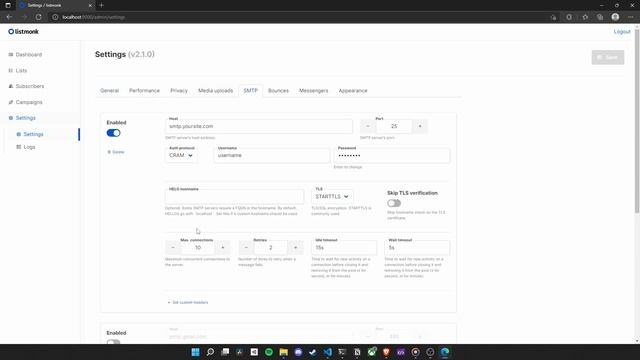Open Visual Studio Code from taskbar
The height and width of the screenshot is (360, 640).
pyautogui.click(x=328, y=352)
